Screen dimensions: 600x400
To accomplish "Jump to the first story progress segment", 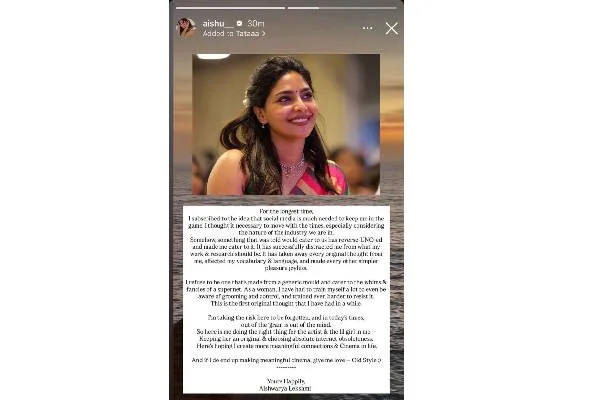I will click(230, 8).
